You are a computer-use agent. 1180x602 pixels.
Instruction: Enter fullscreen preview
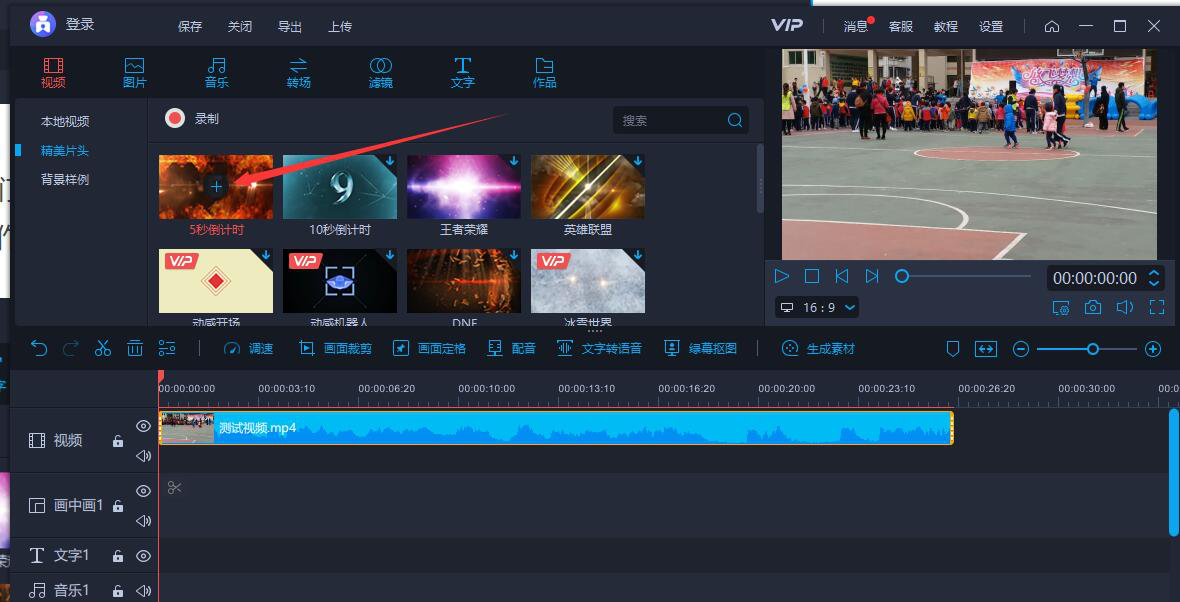1157,307
